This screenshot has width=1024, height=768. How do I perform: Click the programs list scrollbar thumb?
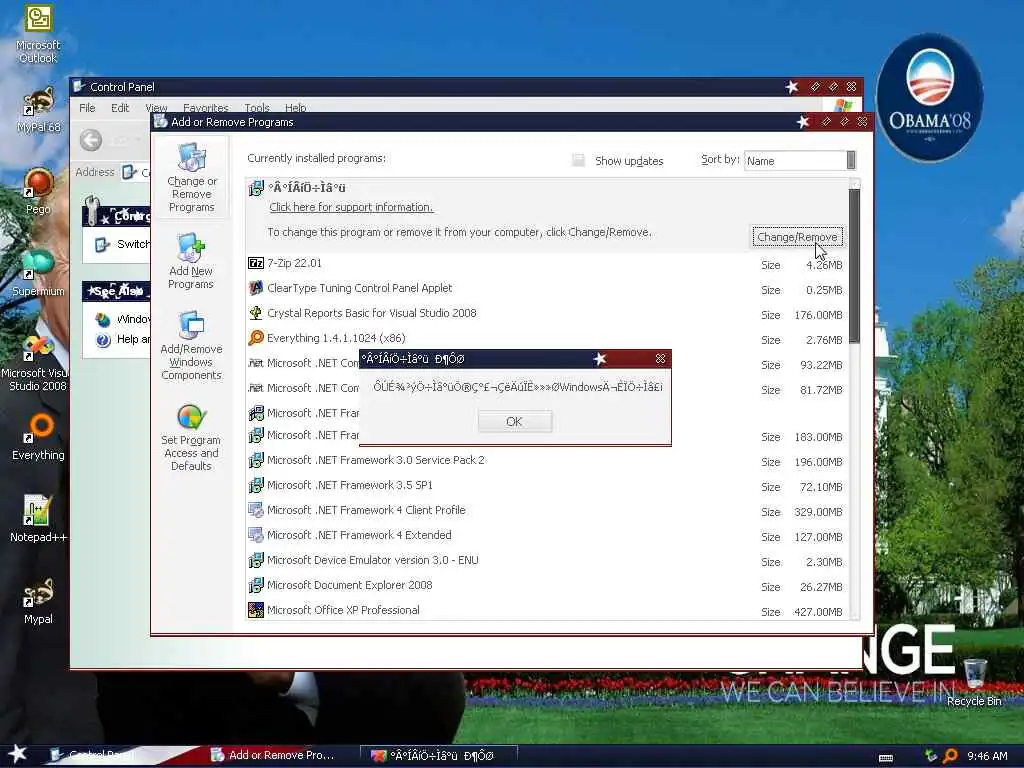[854, 265]
